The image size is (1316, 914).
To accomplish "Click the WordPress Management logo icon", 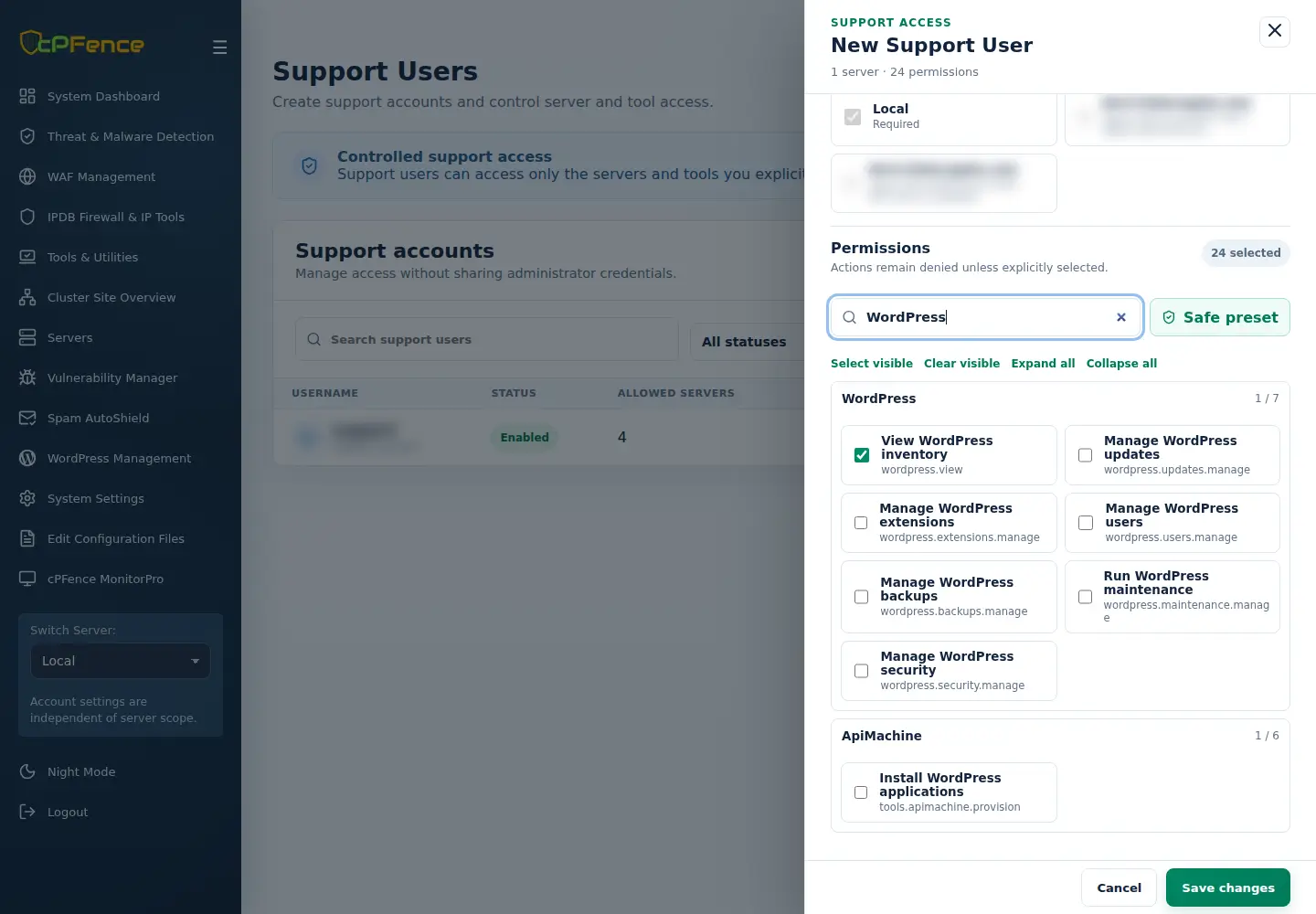I will point(27,458).
